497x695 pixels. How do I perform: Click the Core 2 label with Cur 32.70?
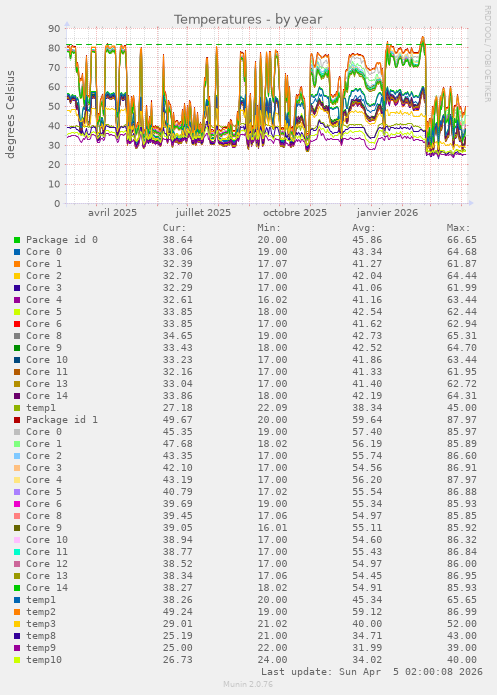(44, 276)
